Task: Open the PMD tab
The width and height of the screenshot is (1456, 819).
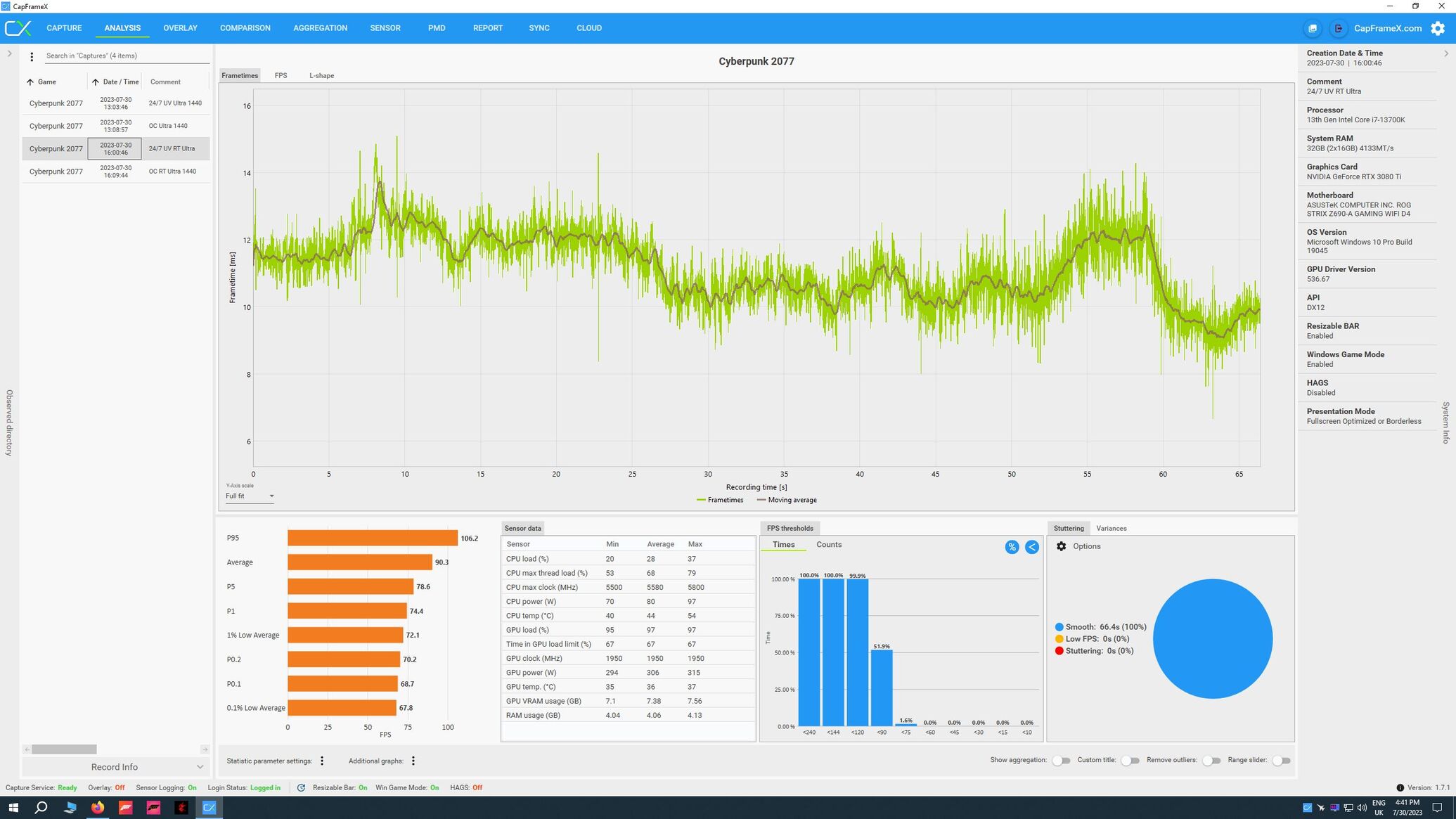Action: click(x=437, y=28)
